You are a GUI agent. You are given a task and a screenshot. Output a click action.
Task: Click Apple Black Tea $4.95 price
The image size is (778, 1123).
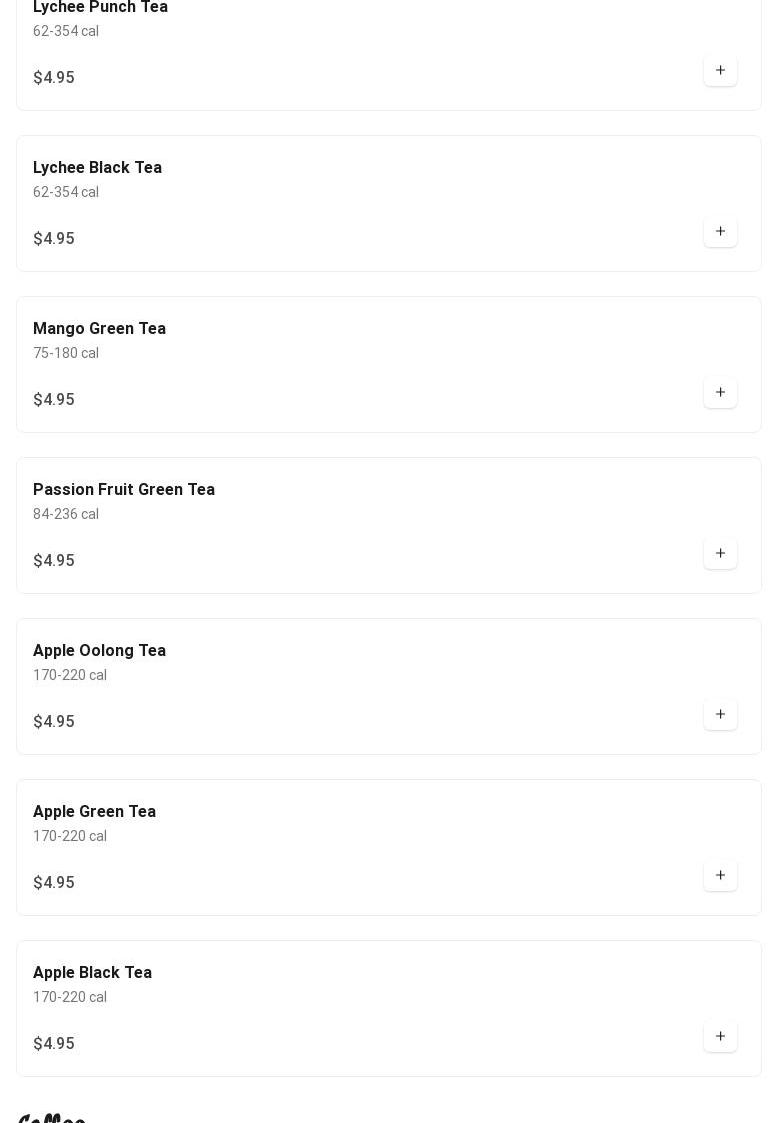pos(54,1044)
